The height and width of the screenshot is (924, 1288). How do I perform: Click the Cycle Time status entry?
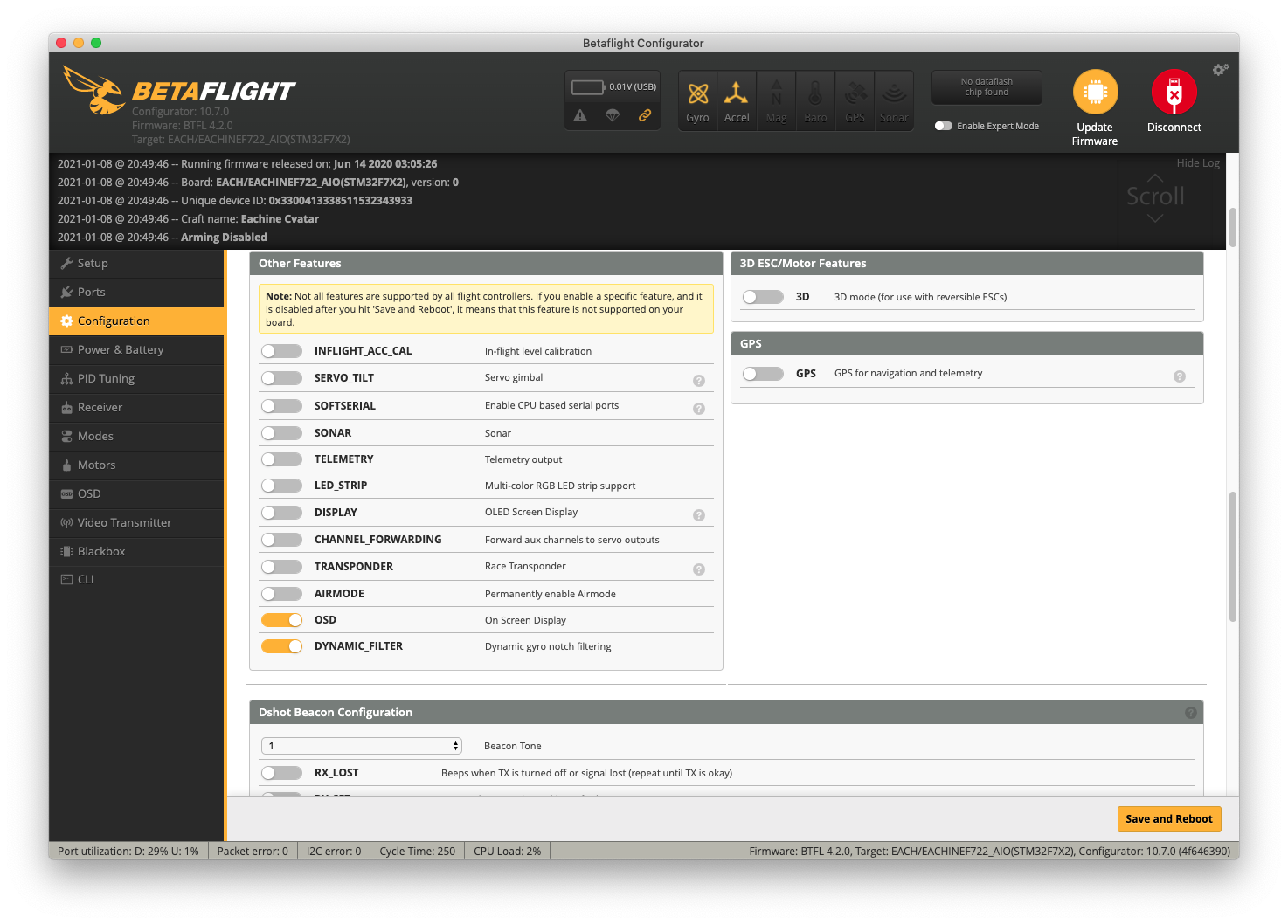click(417, 851)
